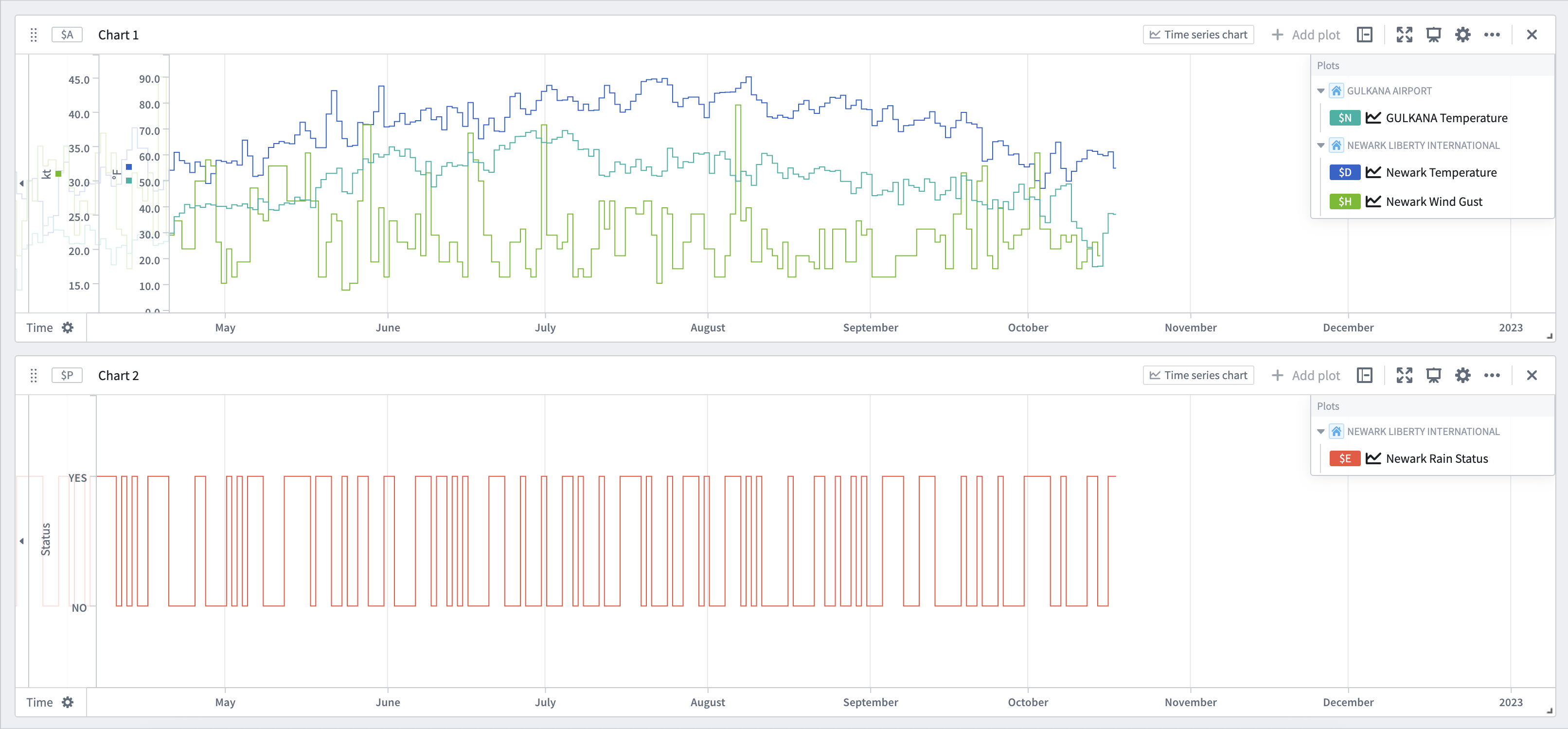Click the line chart icon beside Newark Wind Gust
Image resolution: width=1568 pixels, height=729 pixels.
[1373, 201]
